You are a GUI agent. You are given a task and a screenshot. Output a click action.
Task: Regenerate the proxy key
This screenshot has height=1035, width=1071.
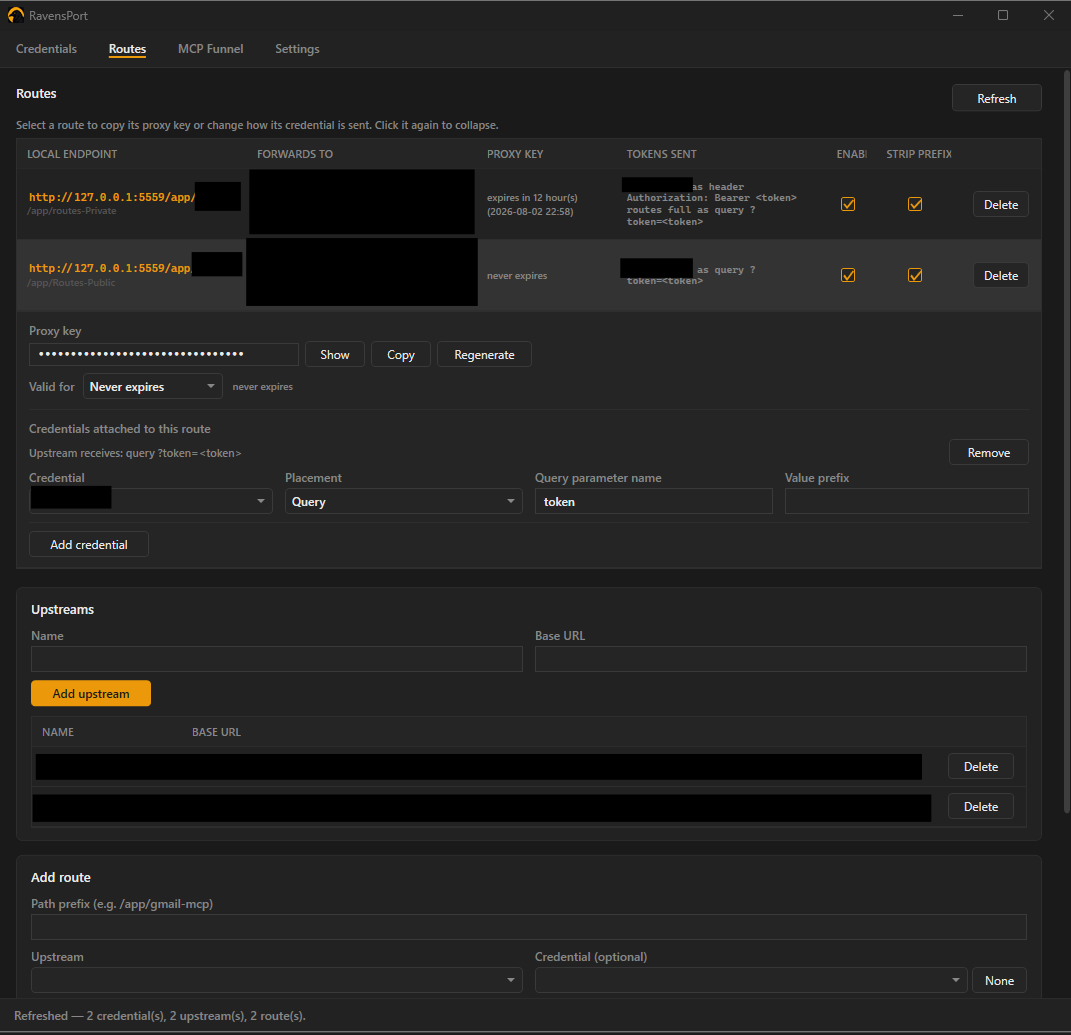[x=484, y=355]
